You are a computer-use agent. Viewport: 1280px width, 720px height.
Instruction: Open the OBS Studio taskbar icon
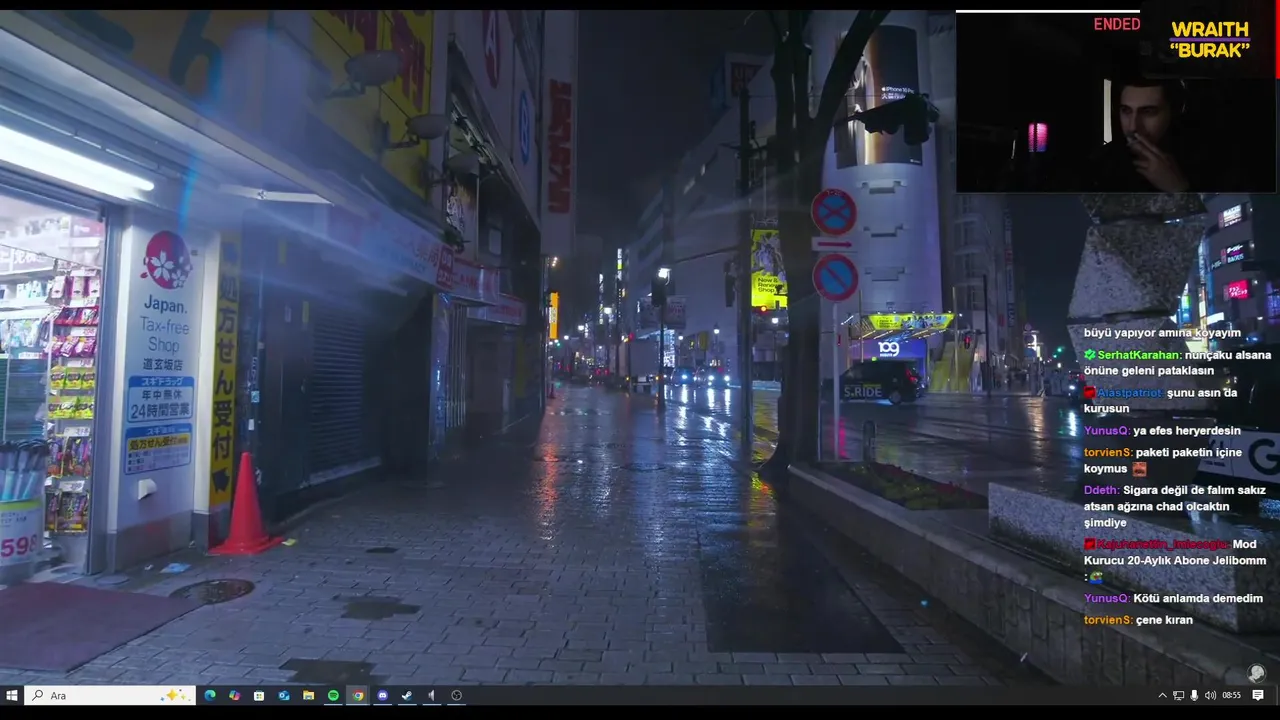(x=457, y=695)
